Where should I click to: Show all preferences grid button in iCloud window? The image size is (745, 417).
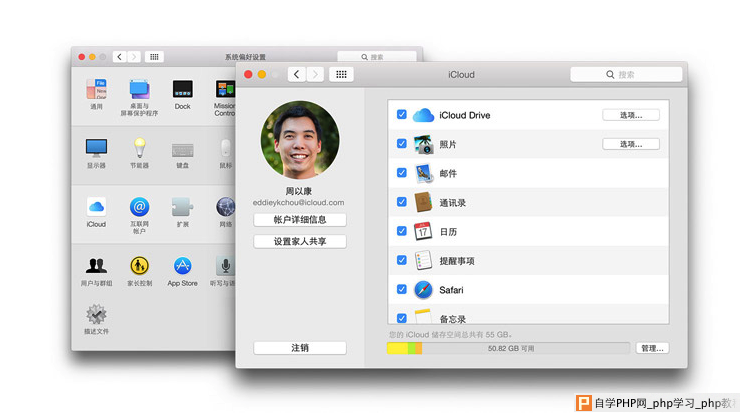(x=341, y=74)
